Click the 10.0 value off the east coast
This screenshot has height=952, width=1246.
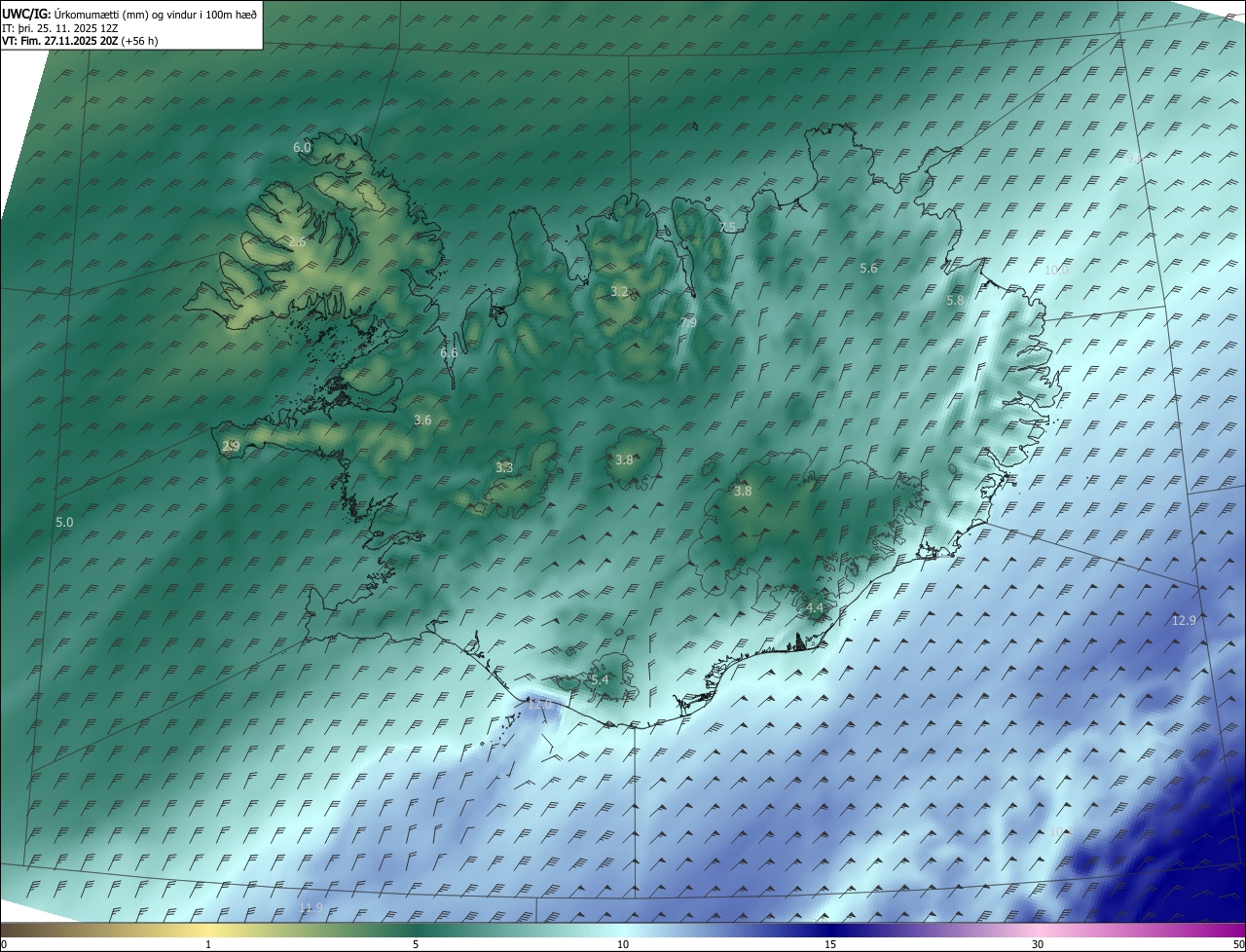point(1056,270)
